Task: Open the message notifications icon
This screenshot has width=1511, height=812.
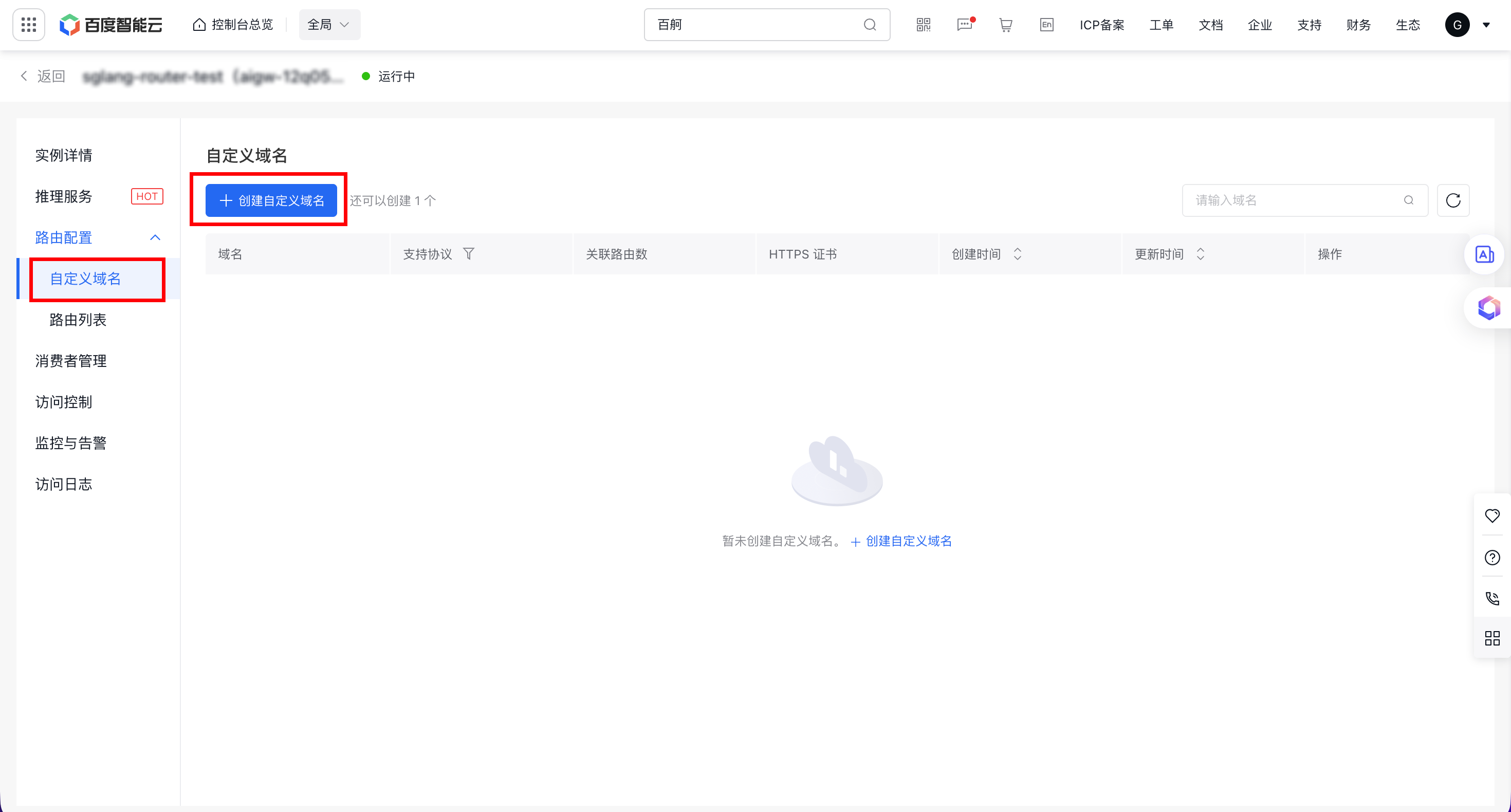Action: pyautogui.click(x=964, y=25)
